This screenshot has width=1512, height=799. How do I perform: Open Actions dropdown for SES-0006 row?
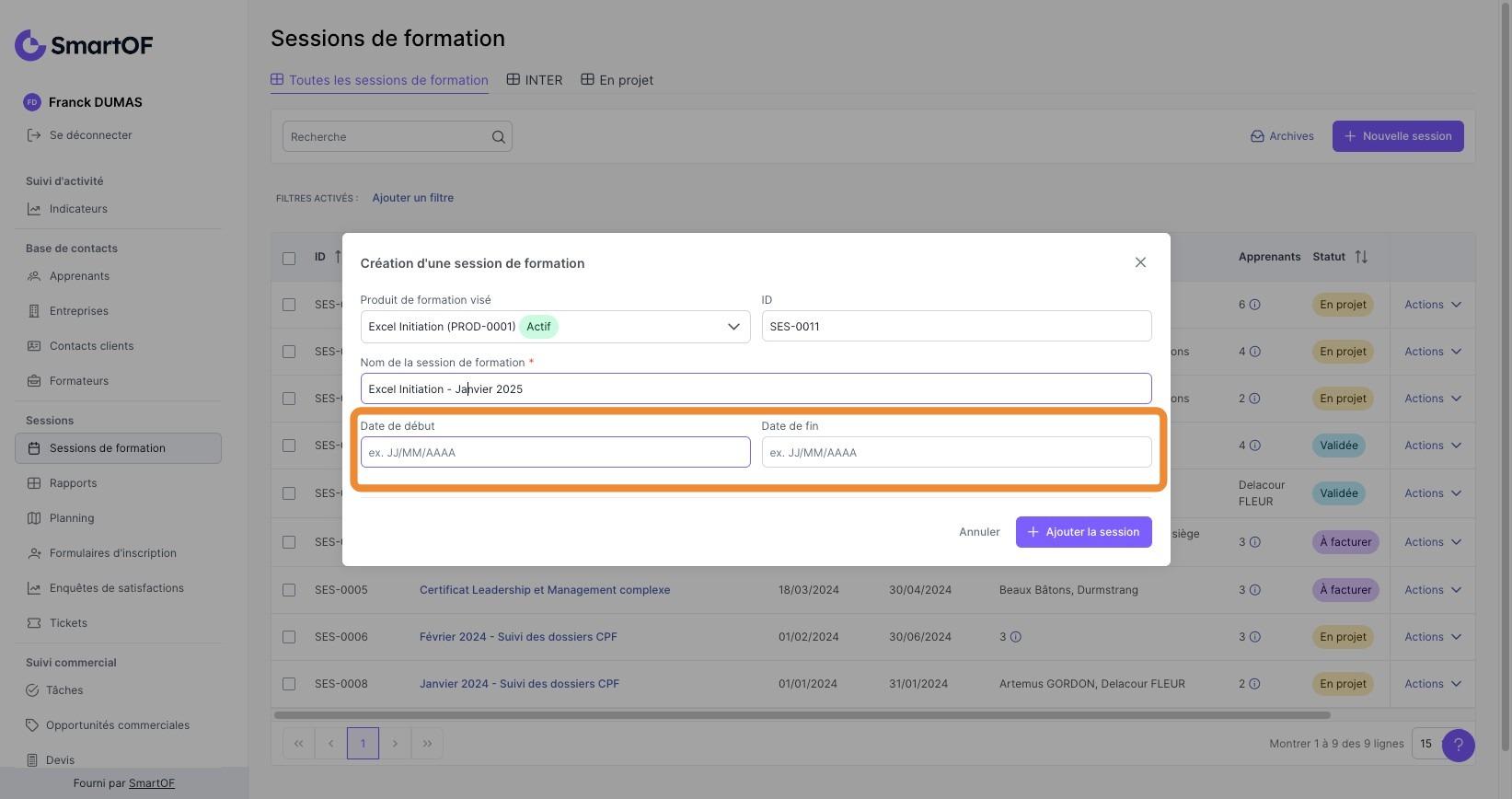point(1433,637)
